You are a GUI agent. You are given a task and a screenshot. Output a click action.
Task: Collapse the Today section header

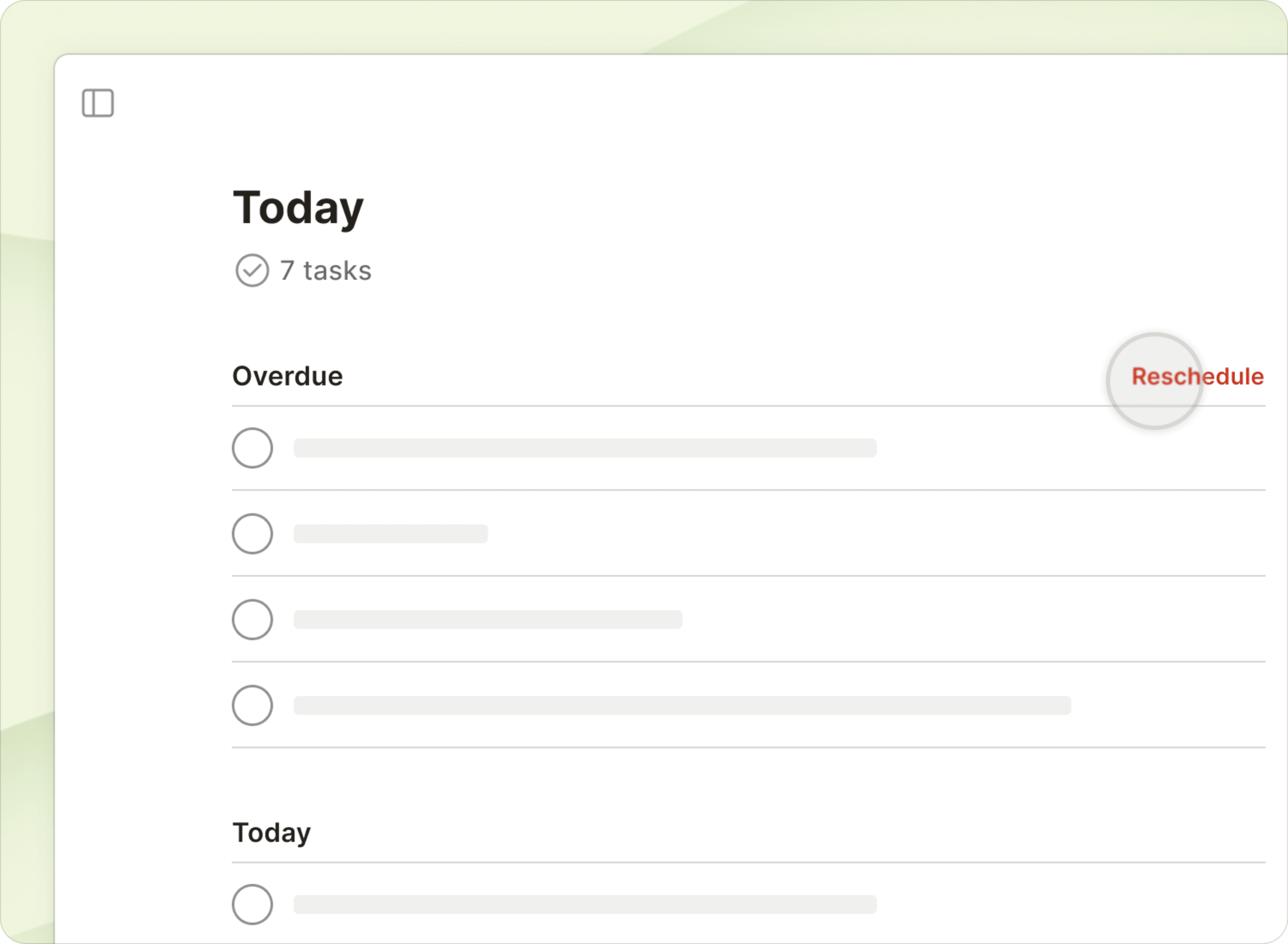tap(271, 833)
